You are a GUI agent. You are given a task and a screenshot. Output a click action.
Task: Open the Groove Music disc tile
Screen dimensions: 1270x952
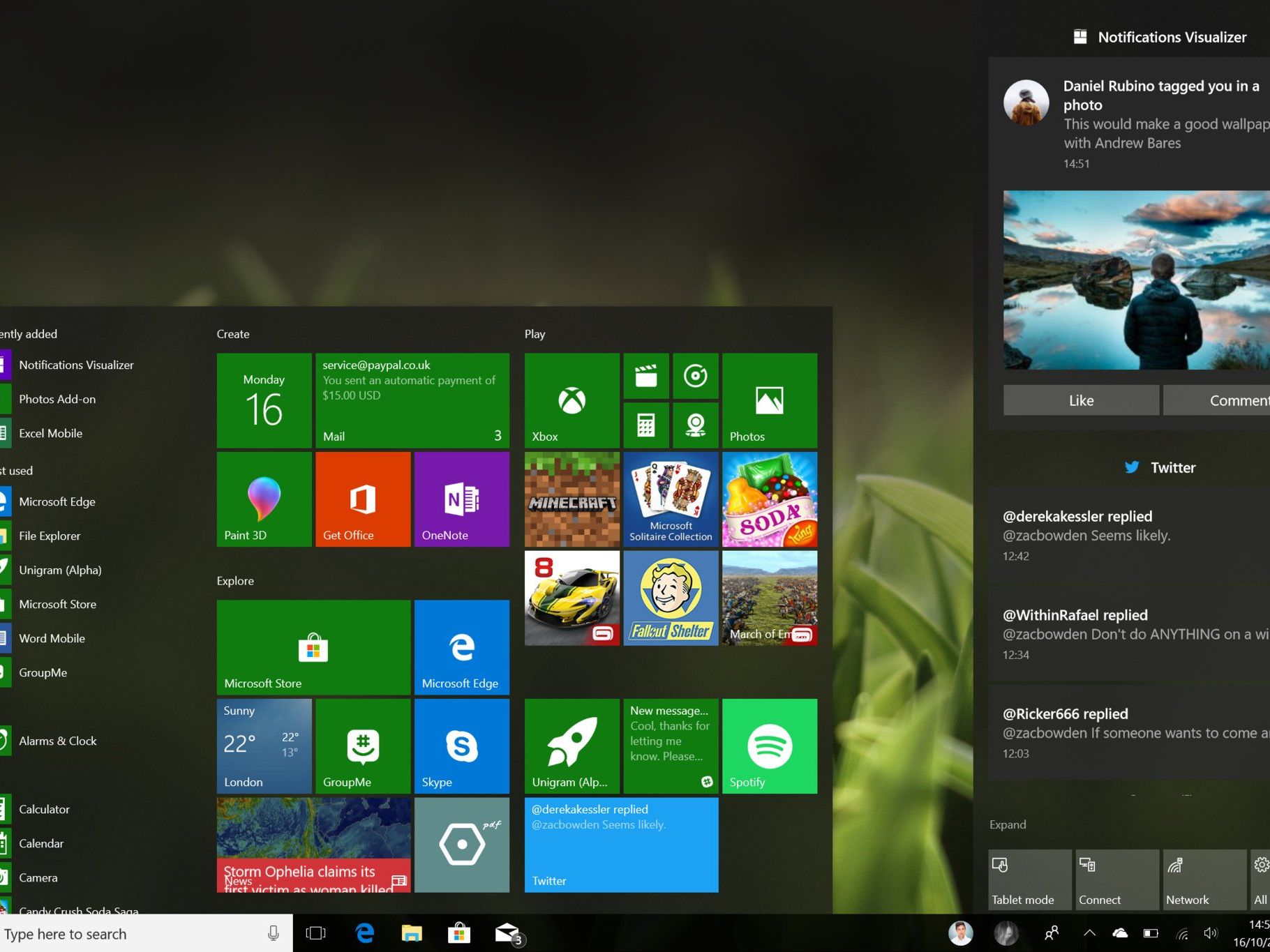[x=696, y=376]
